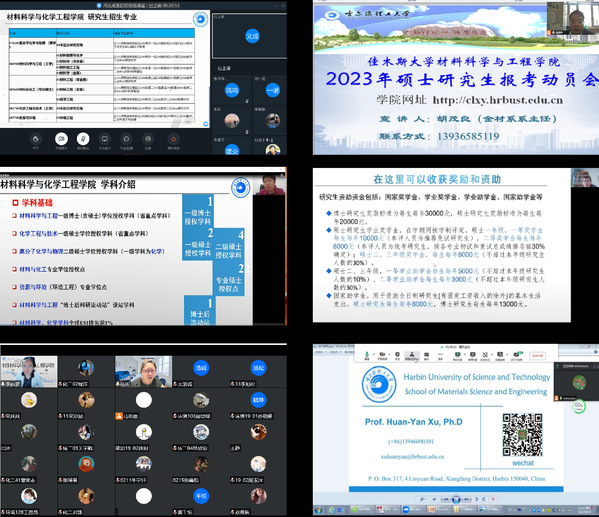Rotate image clockwise in Photo Viewer
Image resolution: width=599 pixels, height=517 pixels.
(x=484, y=499)
